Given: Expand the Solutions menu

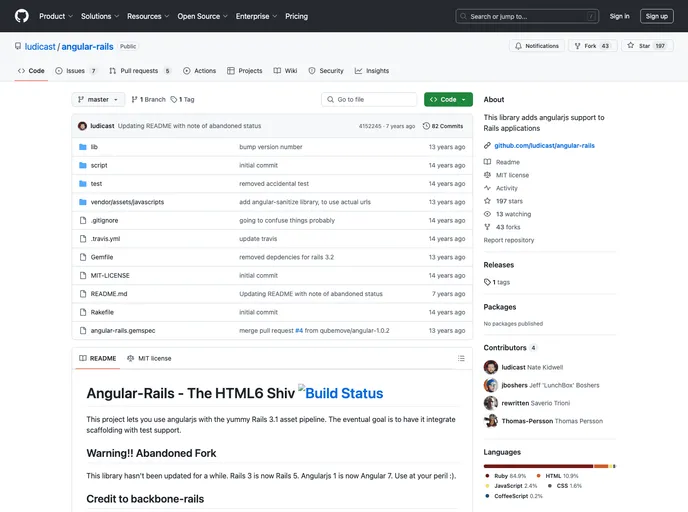Looking at the screenshot, I should pos(100,16).
